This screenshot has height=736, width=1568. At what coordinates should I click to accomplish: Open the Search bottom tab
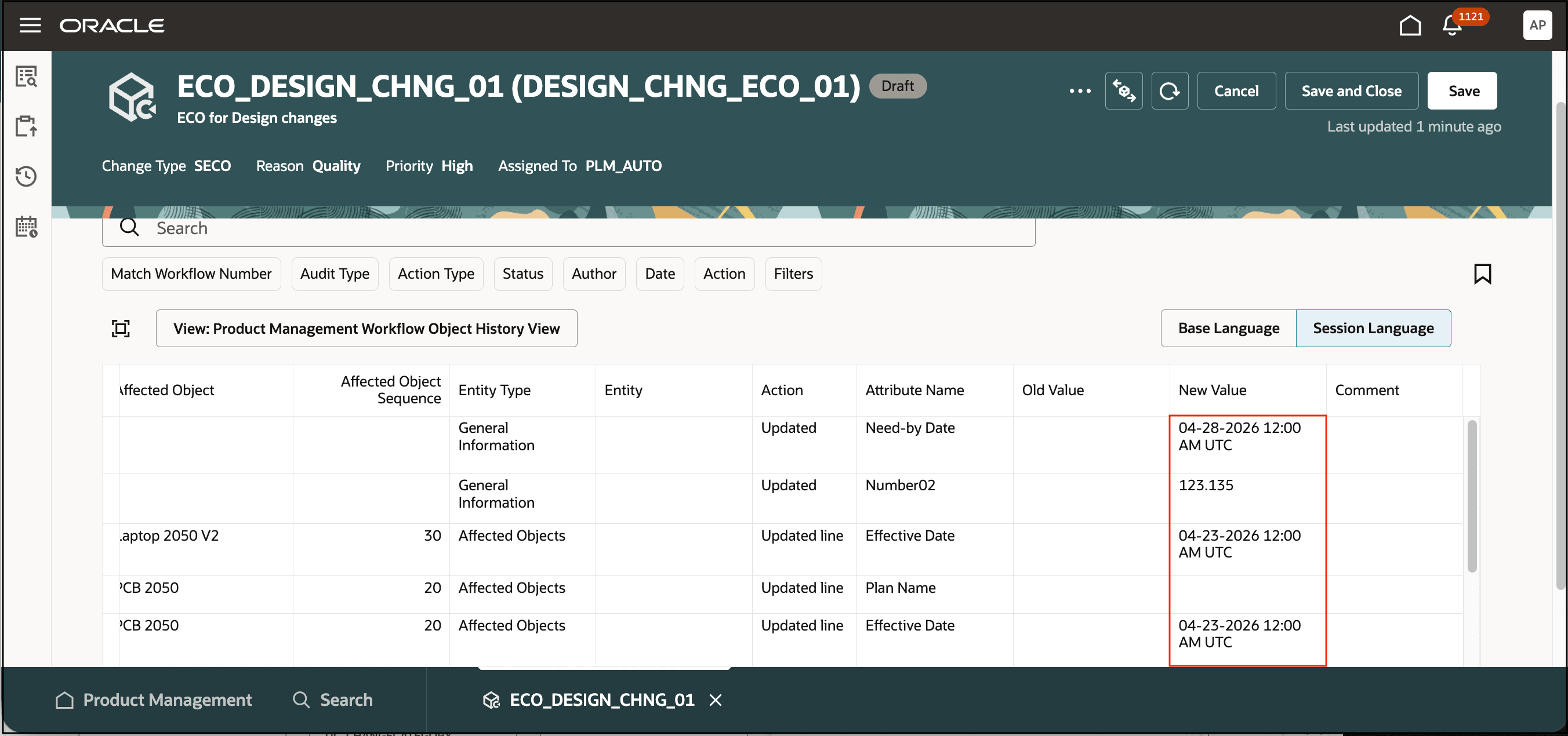pos(332,699)
